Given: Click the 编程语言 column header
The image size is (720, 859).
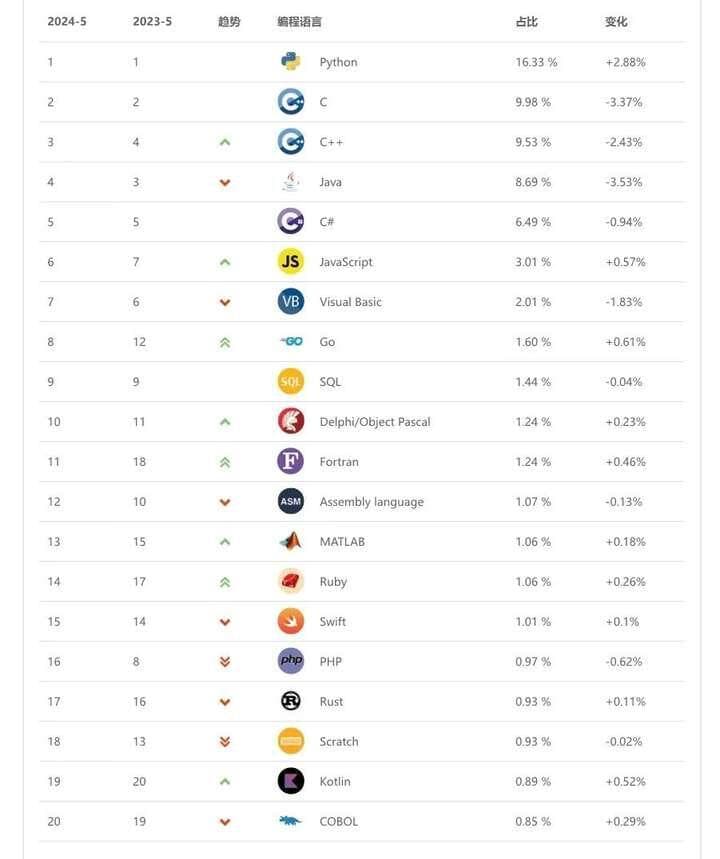Looking at the screenshot, I should [299, 21].
